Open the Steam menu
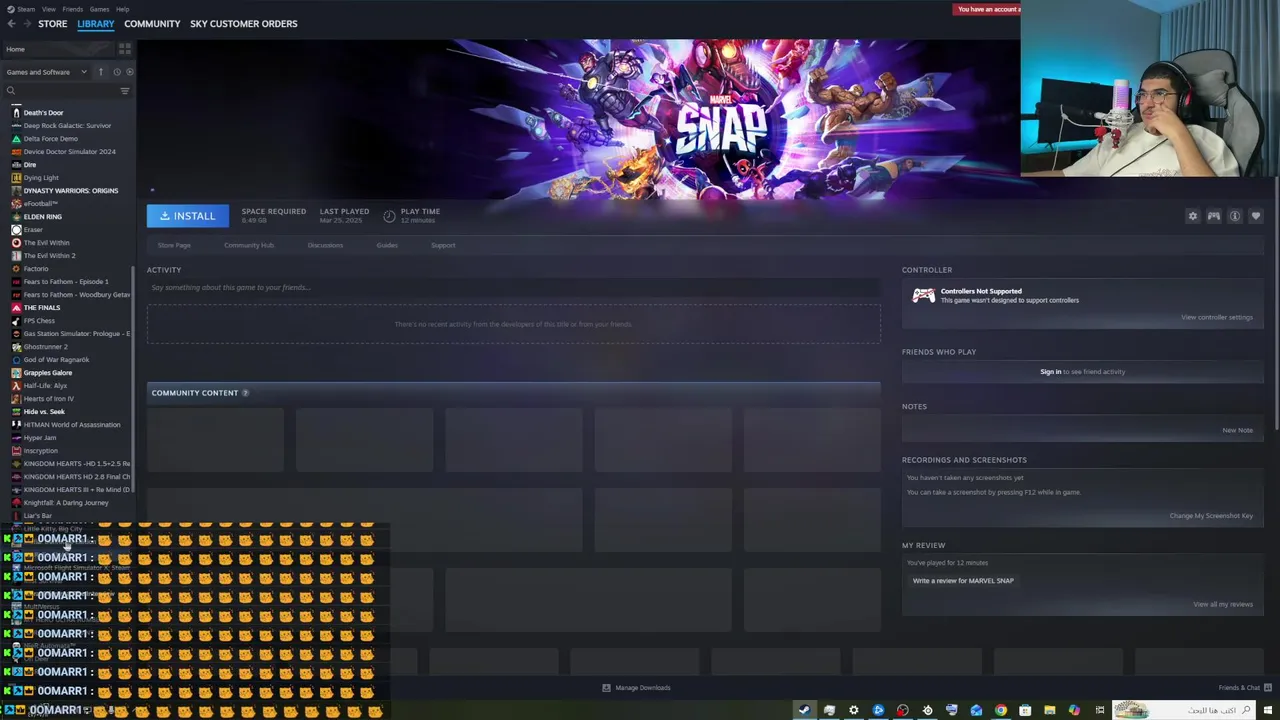This screenshot has width=1280, height=720. tap(27, 9)
